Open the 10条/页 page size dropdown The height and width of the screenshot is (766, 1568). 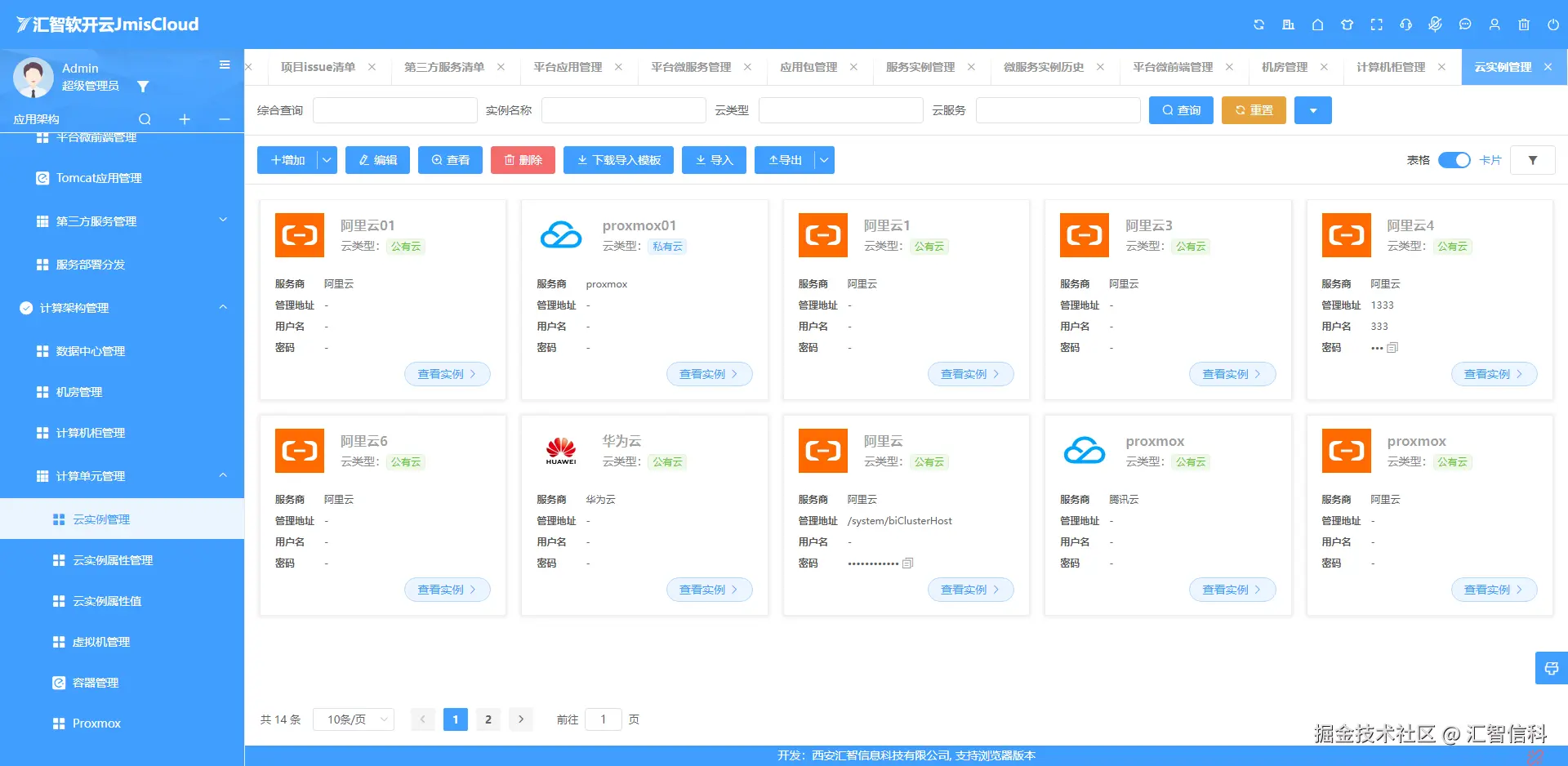coord(354,719)
